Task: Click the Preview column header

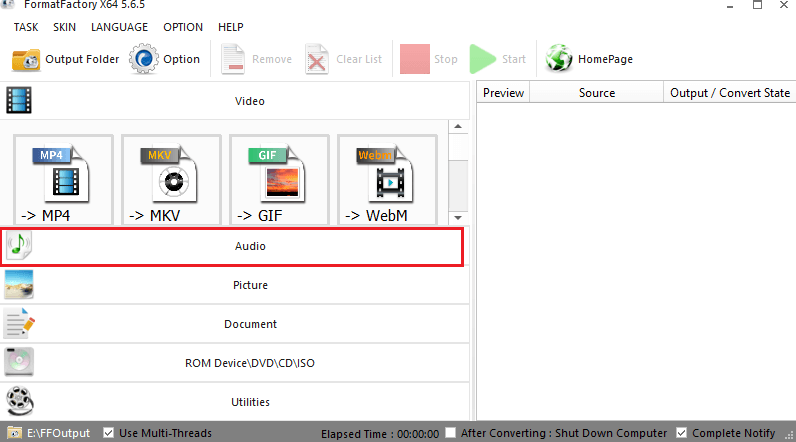Action: (x=503, y=93)
